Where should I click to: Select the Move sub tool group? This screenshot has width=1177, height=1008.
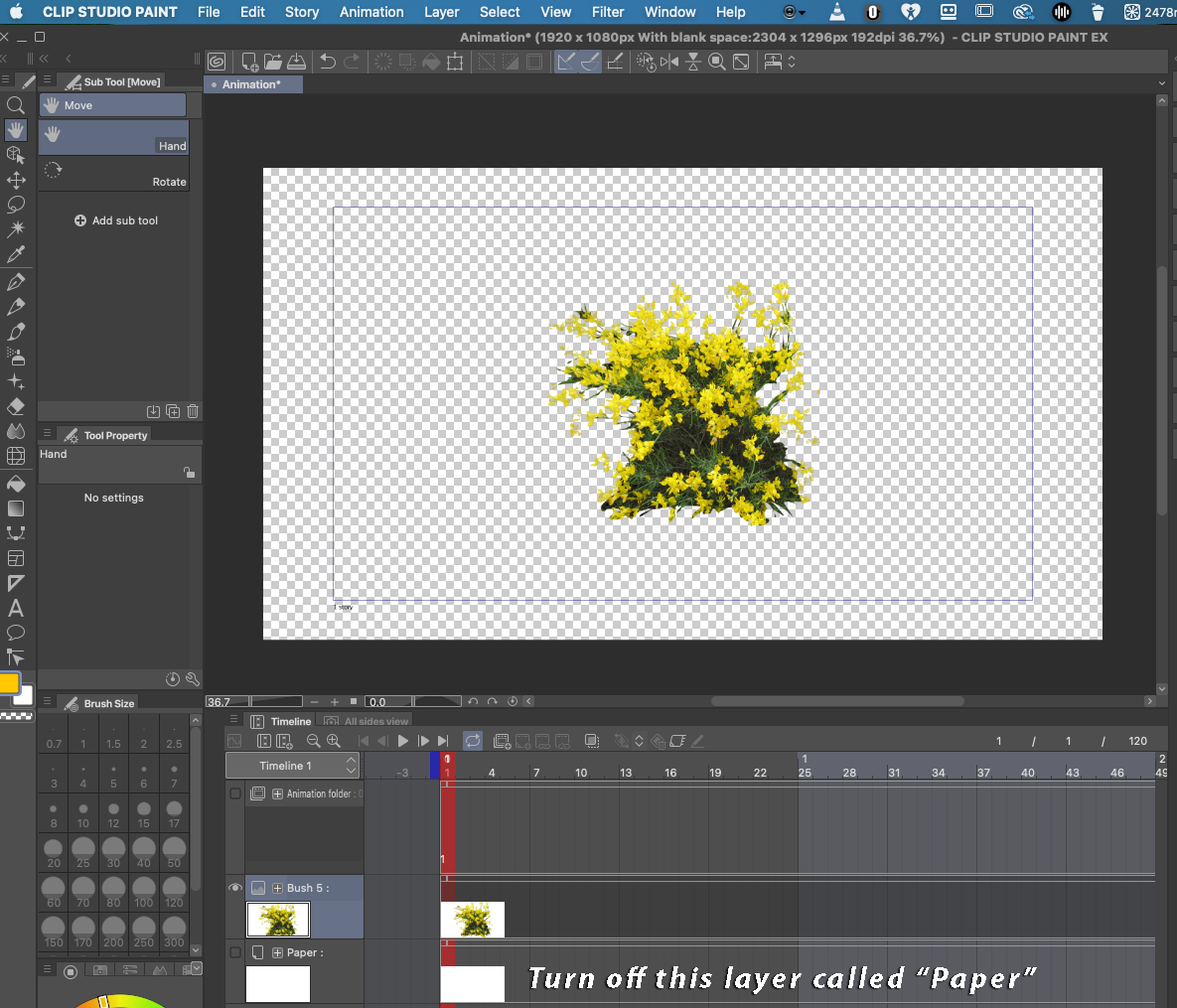pos(112,105)
